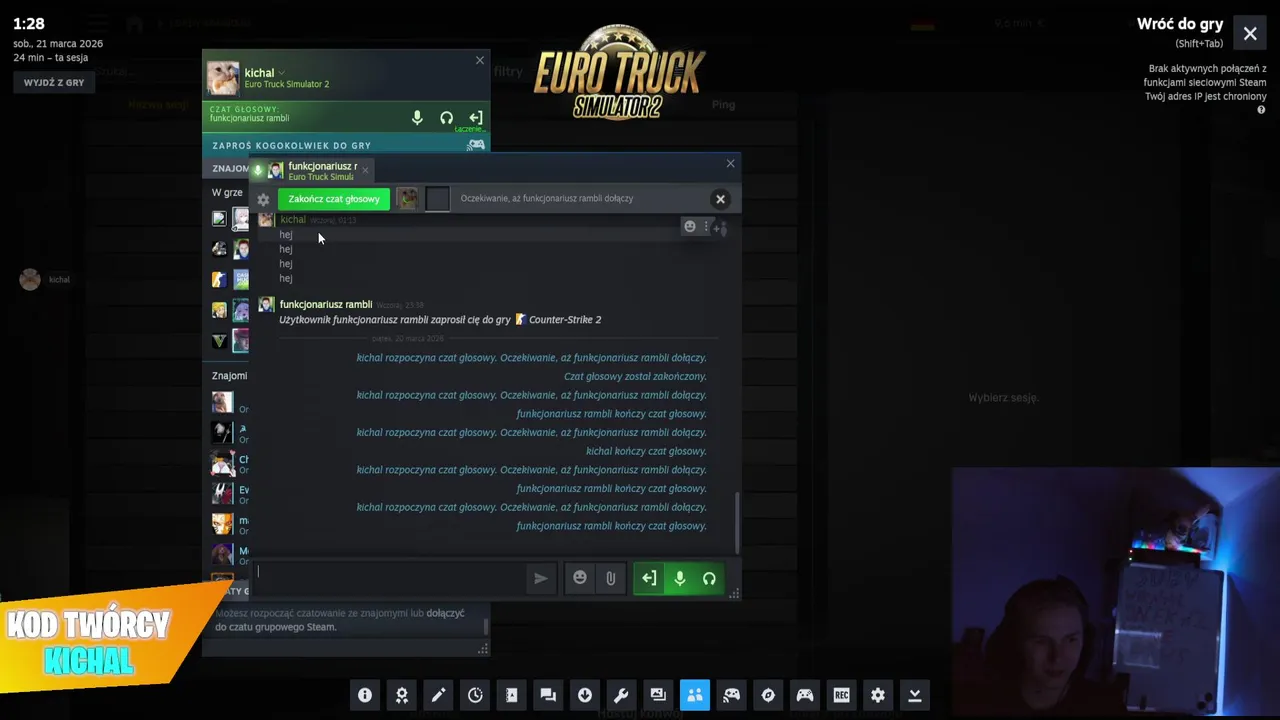
Task: Open more options dots on kichal's message
Action: [706, 227]
